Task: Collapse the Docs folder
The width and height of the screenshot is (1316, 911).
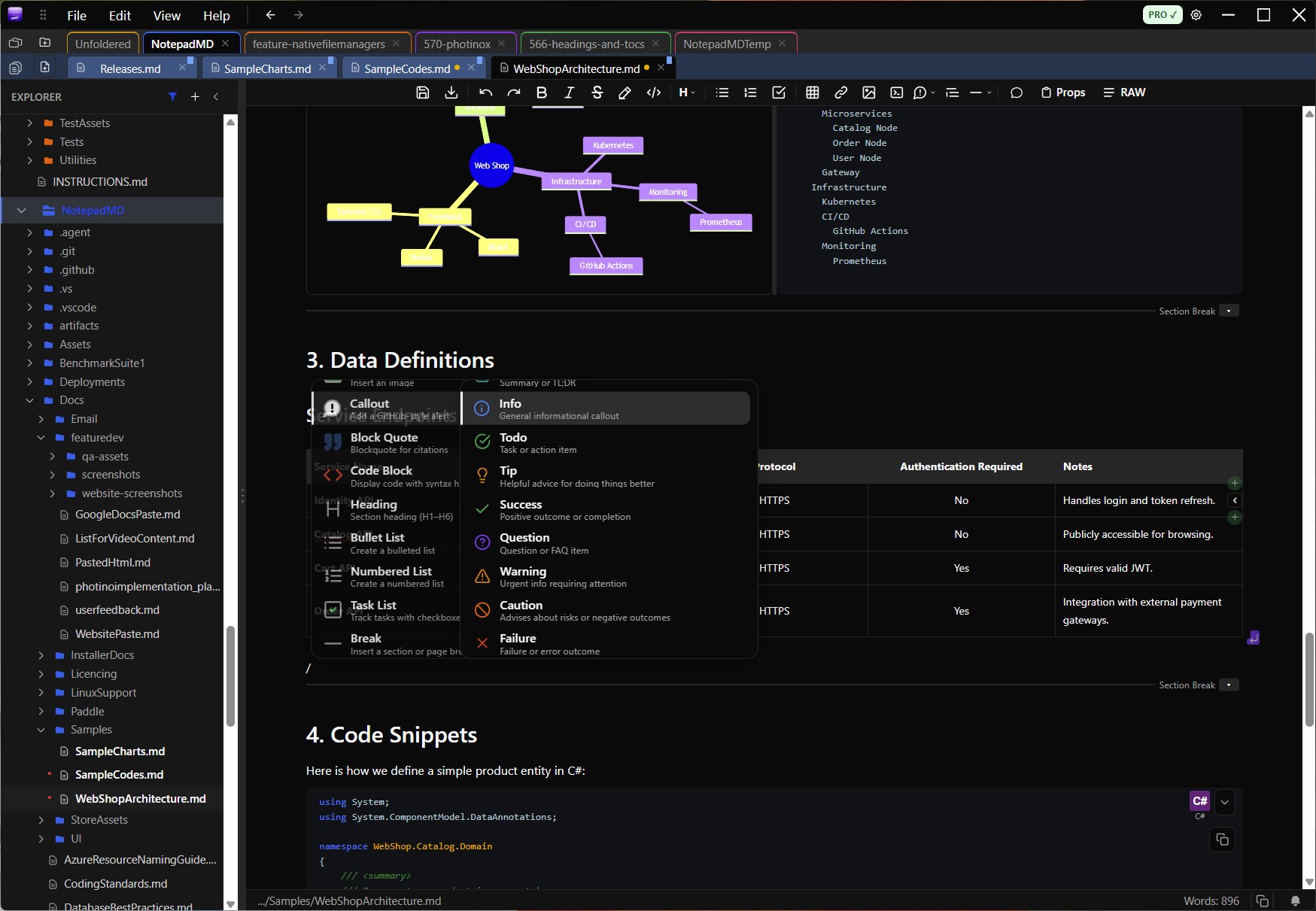Action: click(x=30, y=400)
